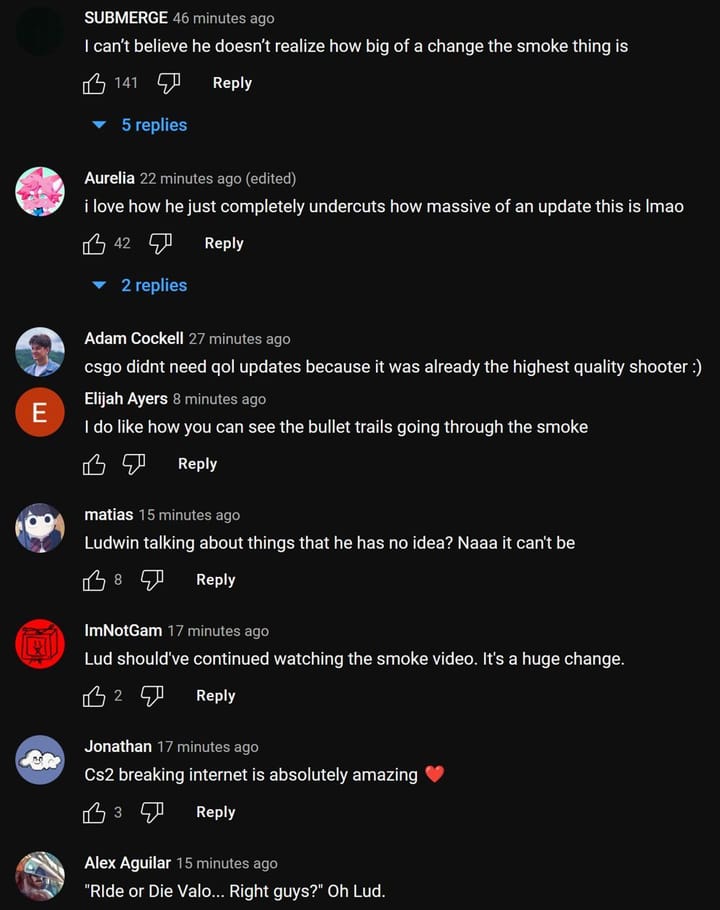Reply to matias' comment
The image size is (720, 910).
click(x=215, y=579)
